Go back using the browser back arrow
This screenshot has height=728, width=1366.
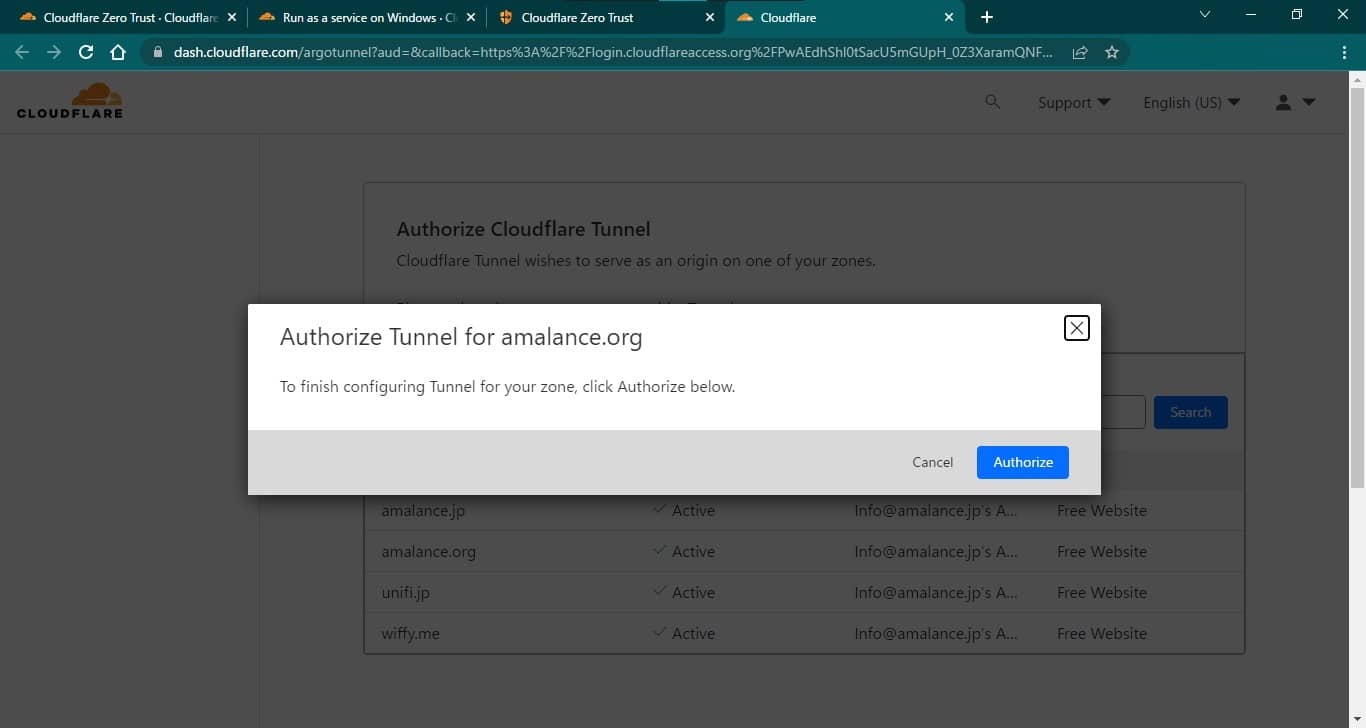(x=22, y=53)
